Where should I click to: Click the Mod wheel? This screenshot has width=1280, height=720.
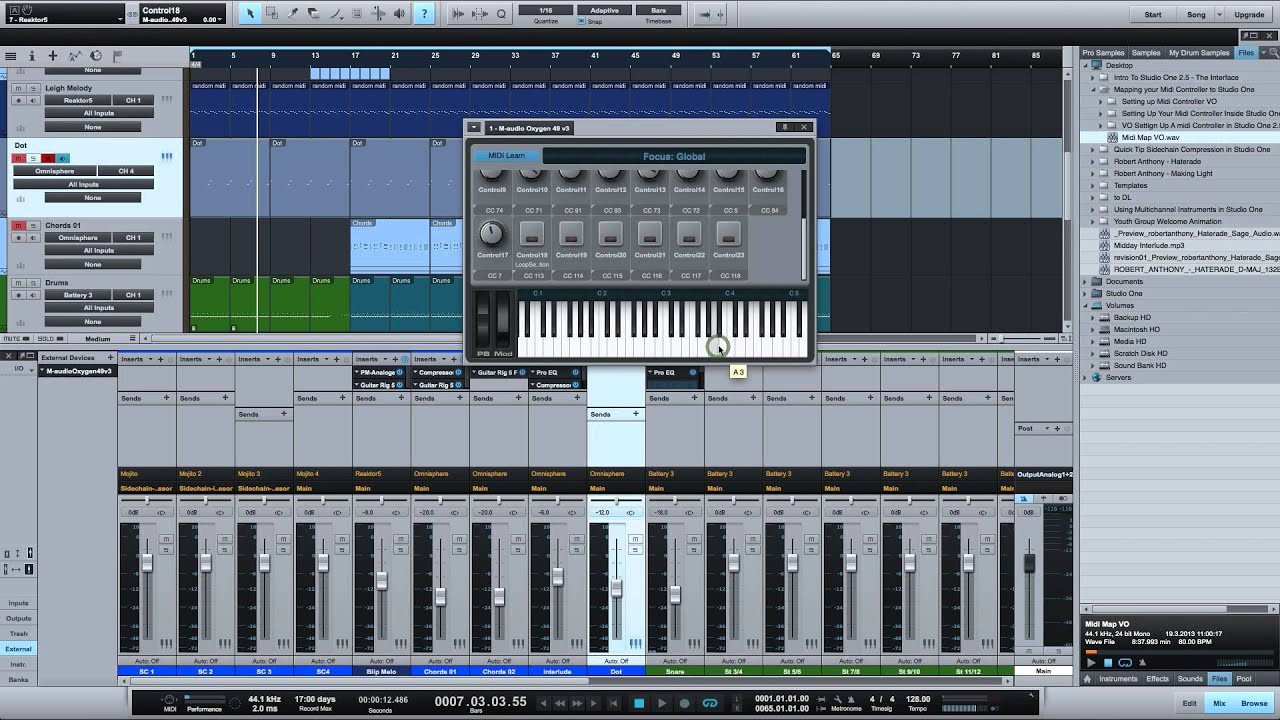pos(503,320)
